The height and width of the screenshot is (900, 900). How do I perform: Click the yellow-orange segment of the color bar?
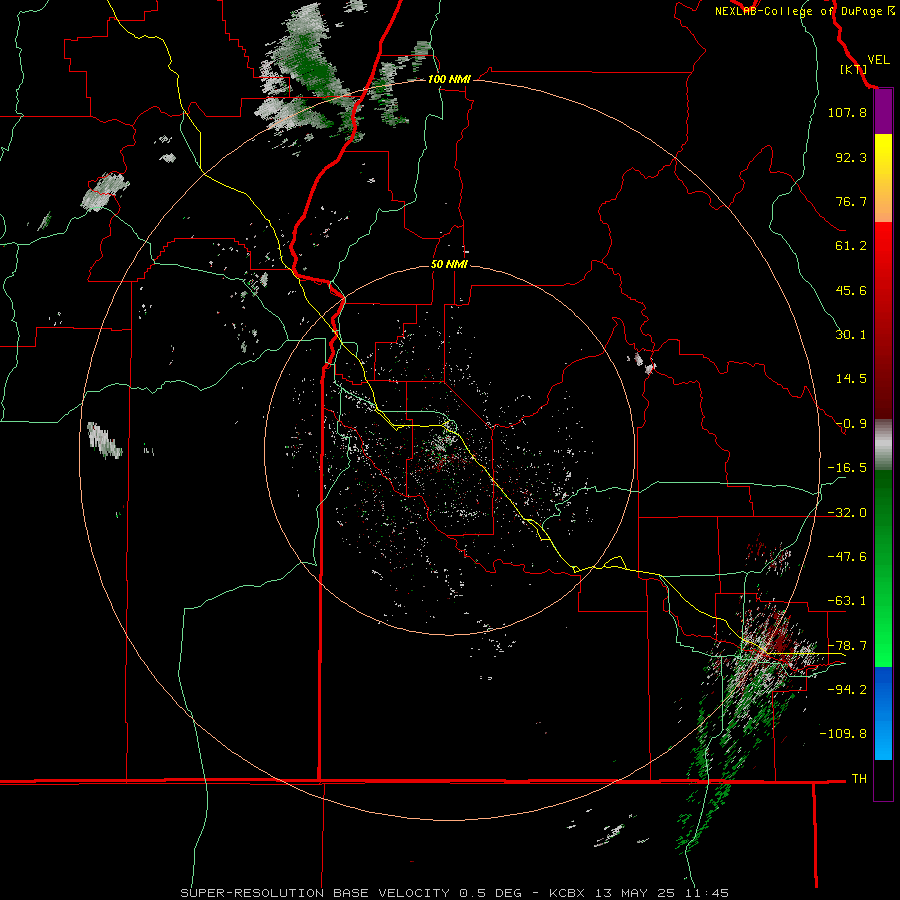tap(883, 178)
